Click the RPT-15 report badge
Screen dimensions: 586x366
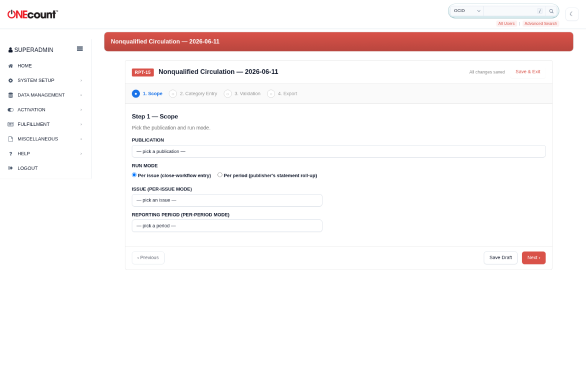[x=143, y=72]
